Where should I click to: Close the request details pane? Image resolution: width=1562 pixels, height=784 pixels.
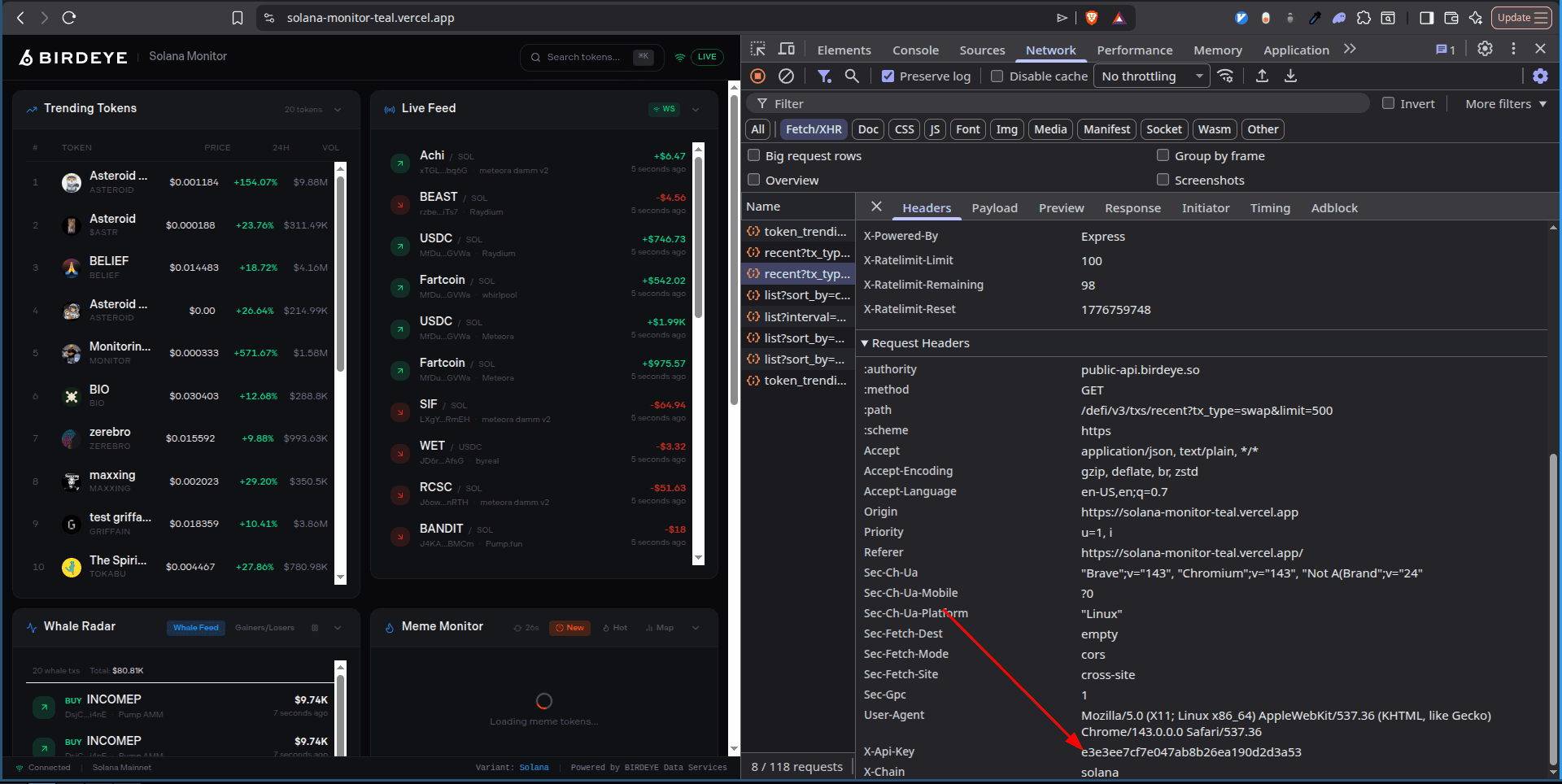pos(876,207)
